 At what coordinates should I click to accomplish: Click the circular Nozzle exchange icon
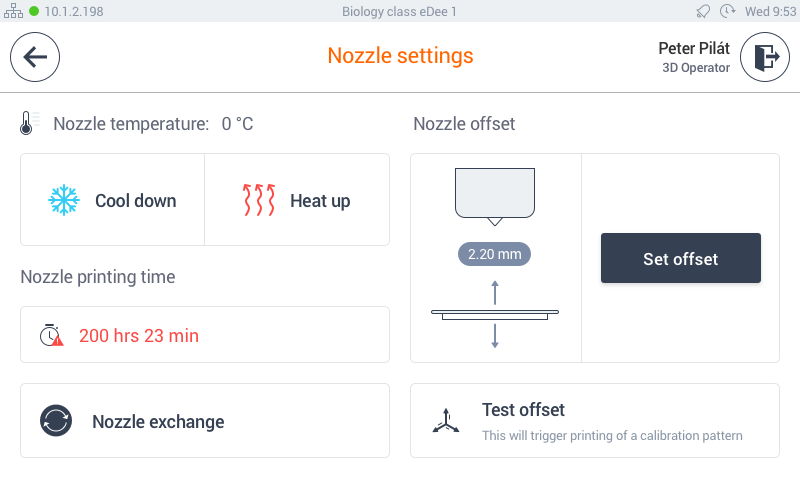56,421
